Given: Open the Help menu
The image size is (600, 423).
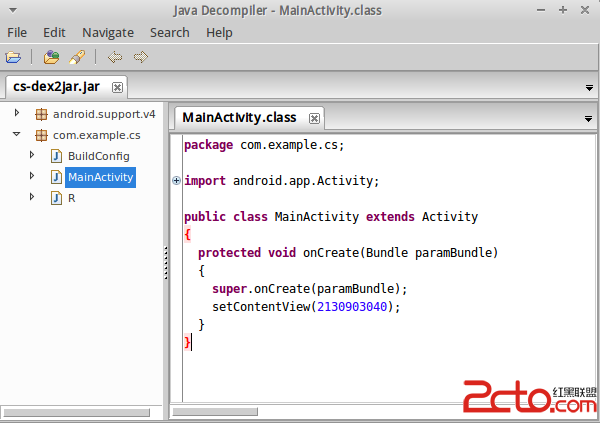Looking at the screenshot, I should [x=219, y=33].
